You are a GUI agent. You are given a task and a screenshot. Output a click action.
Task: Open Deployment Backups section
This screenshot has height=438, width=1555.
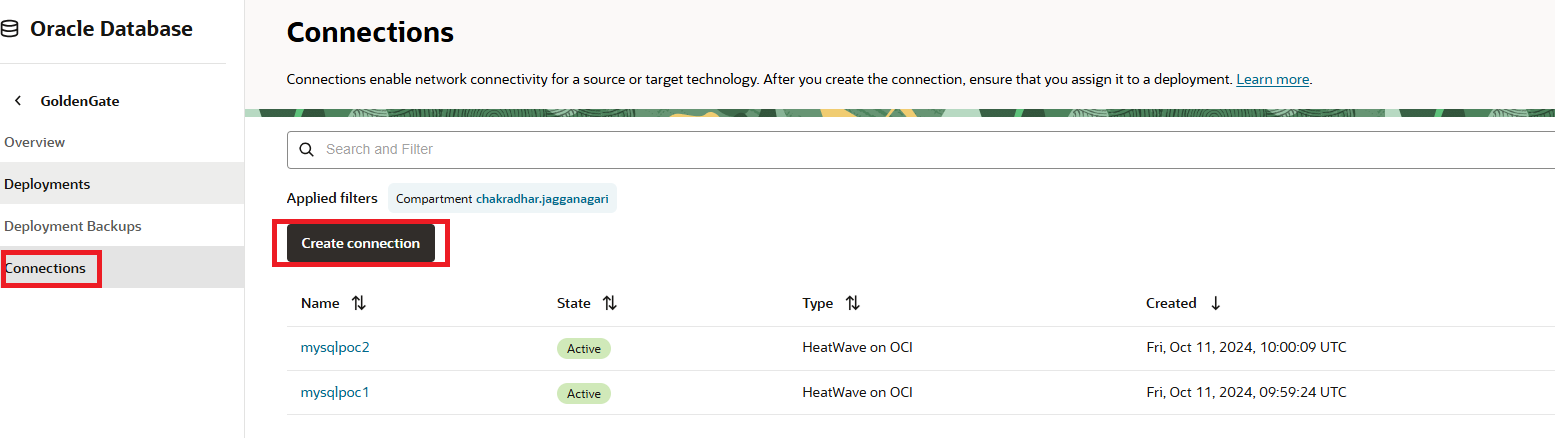coord(73,226)
